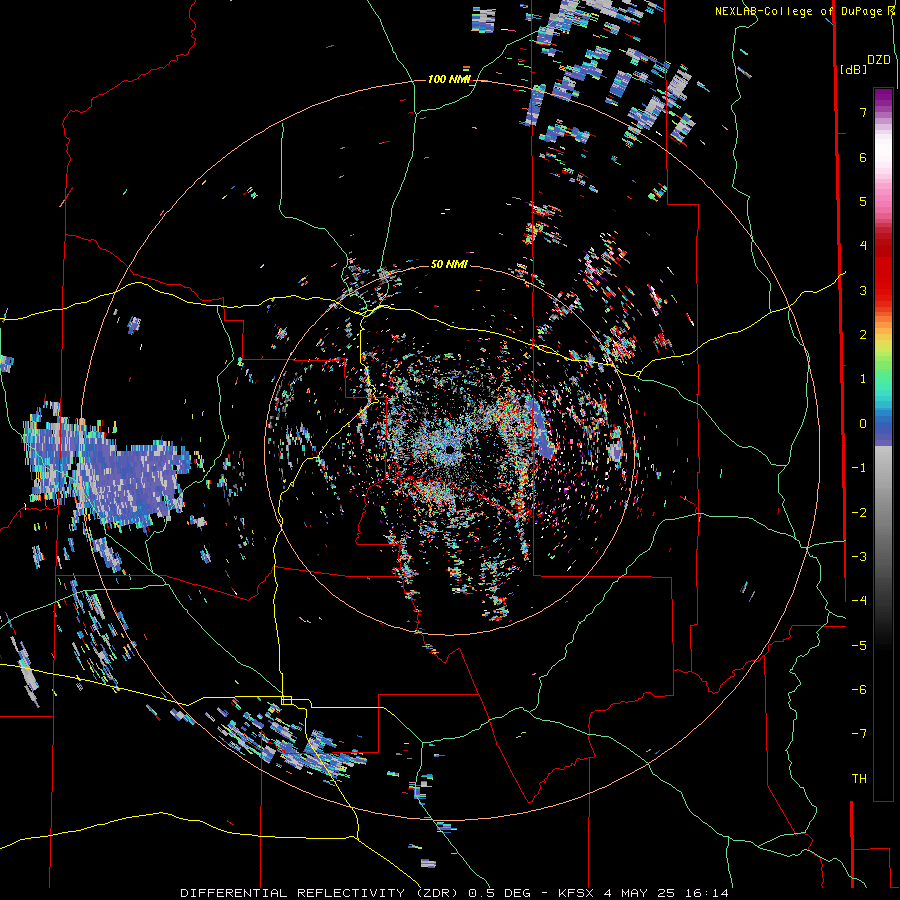Click the 100 NMI range ring label
The image size is (900, 900).
tap(449, 79)
